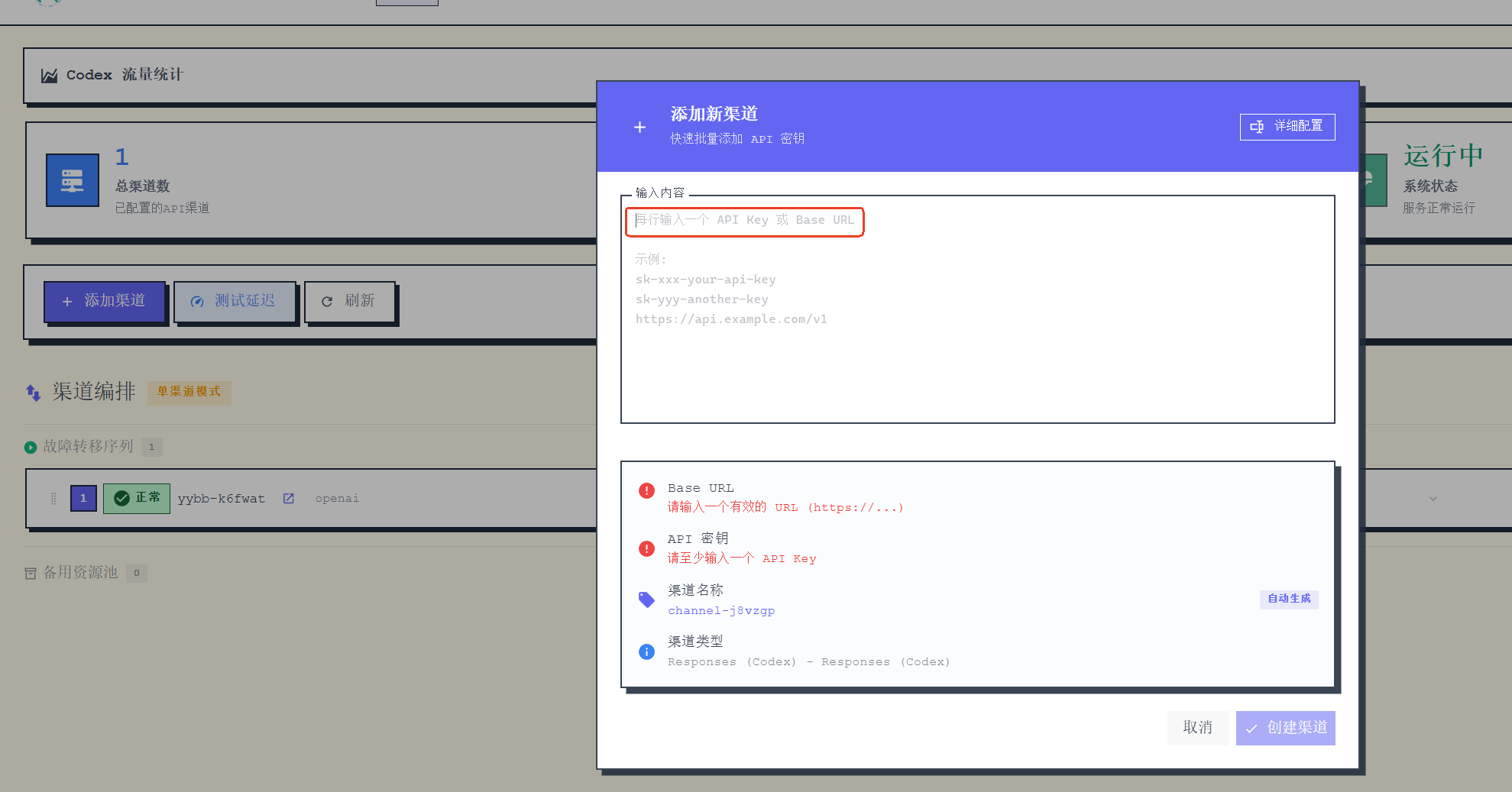
Task: Click the 自动生成 name badge
Action: tap(1289, 599)
